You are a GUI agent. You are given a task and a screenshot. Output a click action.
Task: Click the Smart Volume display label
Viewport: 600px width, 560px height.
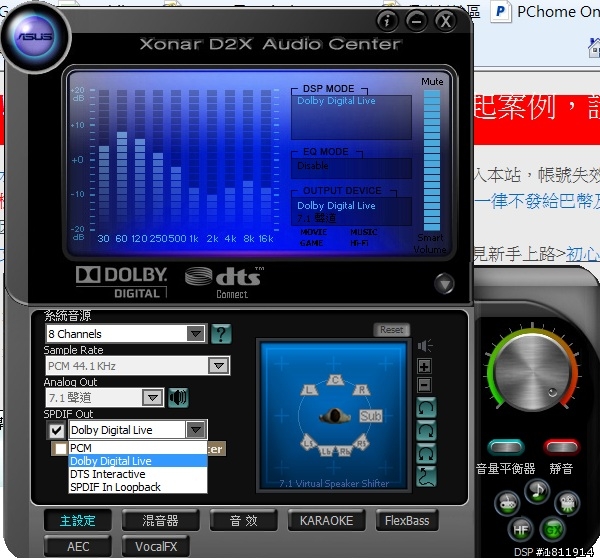click(x=430, y=243)
